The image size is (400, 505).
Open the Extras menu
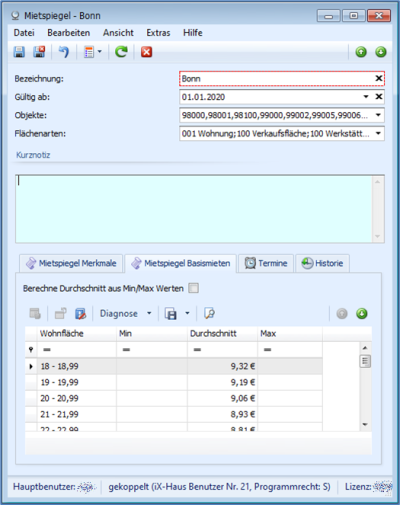[158, 33]
